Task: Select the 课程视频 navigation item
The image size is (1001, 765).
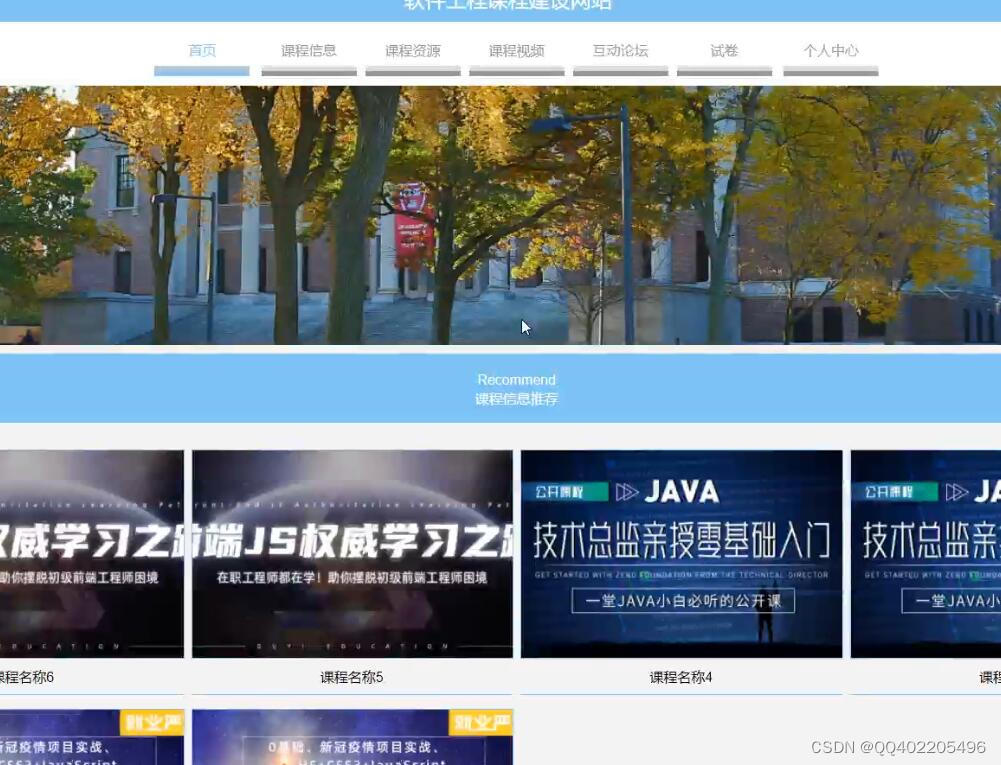Action: [515, 50]
